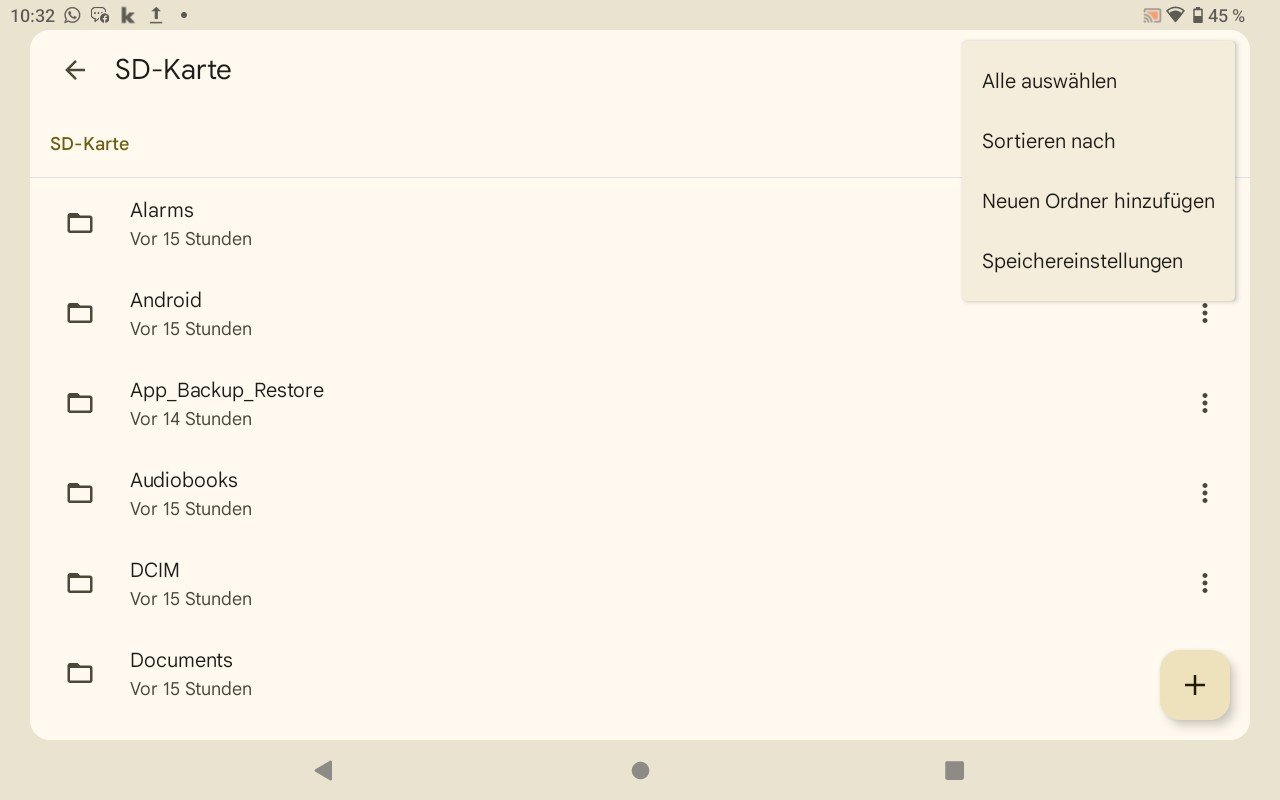Tap the system back triangle button

(x=323, y=770)
